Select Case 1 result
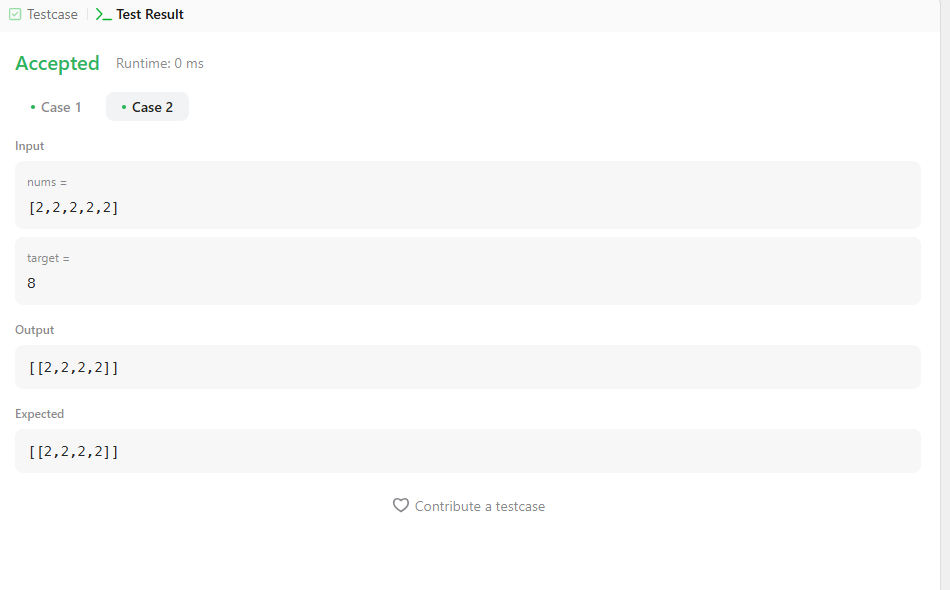The width and height of the screenshot is (950, 590). coord(56,107)
